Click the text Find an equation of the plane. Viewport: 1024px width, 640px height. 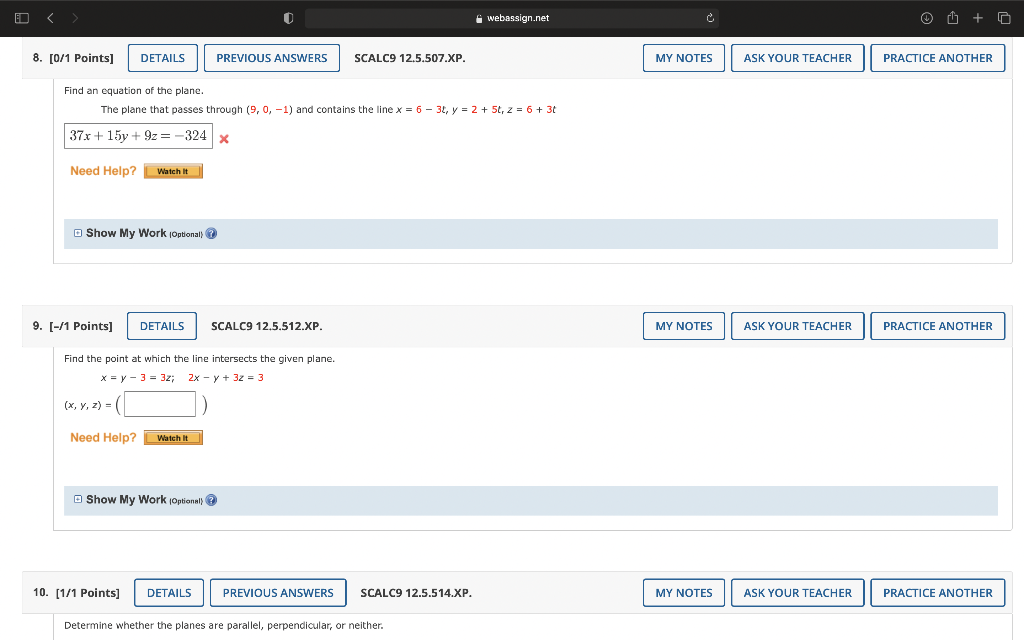tap(134, 91)
